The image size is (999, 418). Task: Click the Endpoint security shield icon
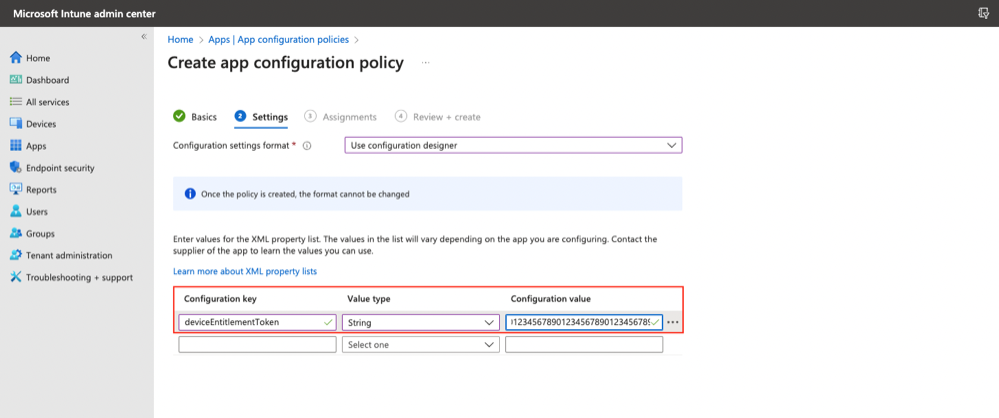click(x=16, y=168)
